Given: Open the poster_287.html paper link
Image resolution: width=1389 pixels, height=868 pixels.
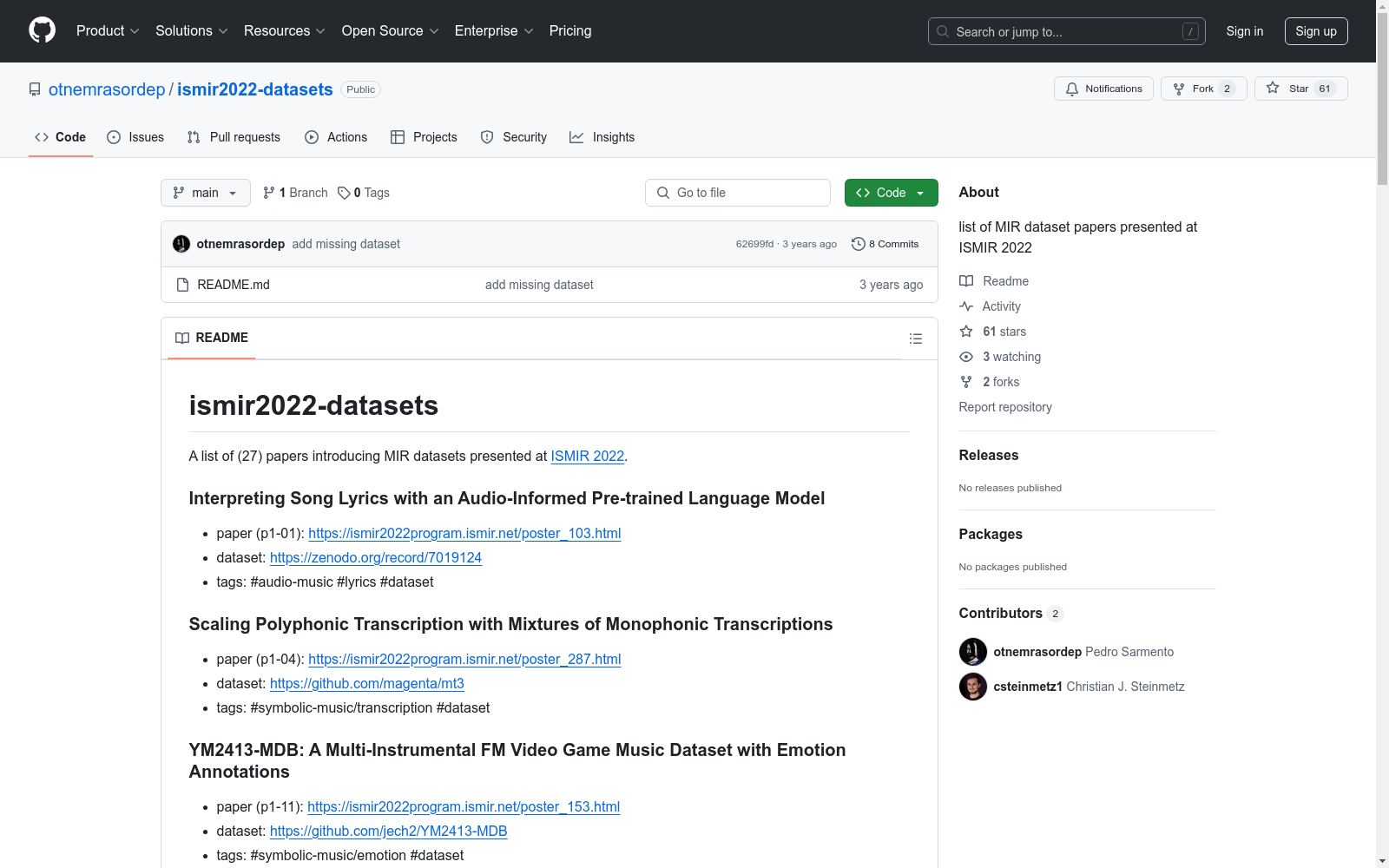Looking at the screenshot, I should 464,659.
